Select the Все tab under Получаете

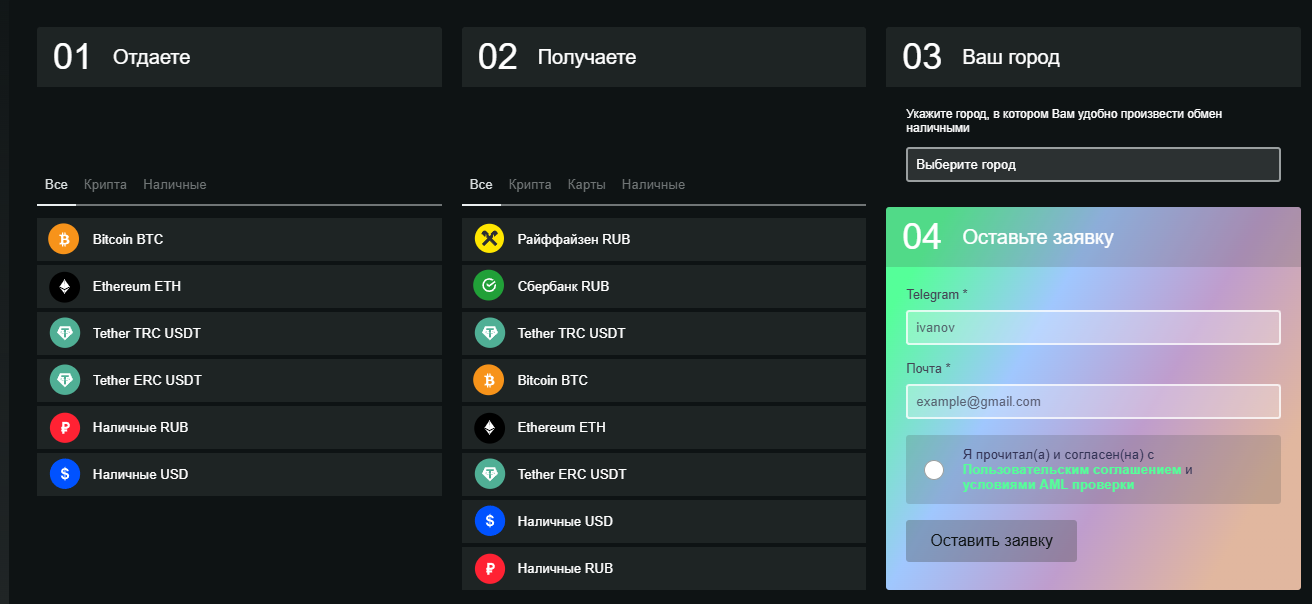481,185
